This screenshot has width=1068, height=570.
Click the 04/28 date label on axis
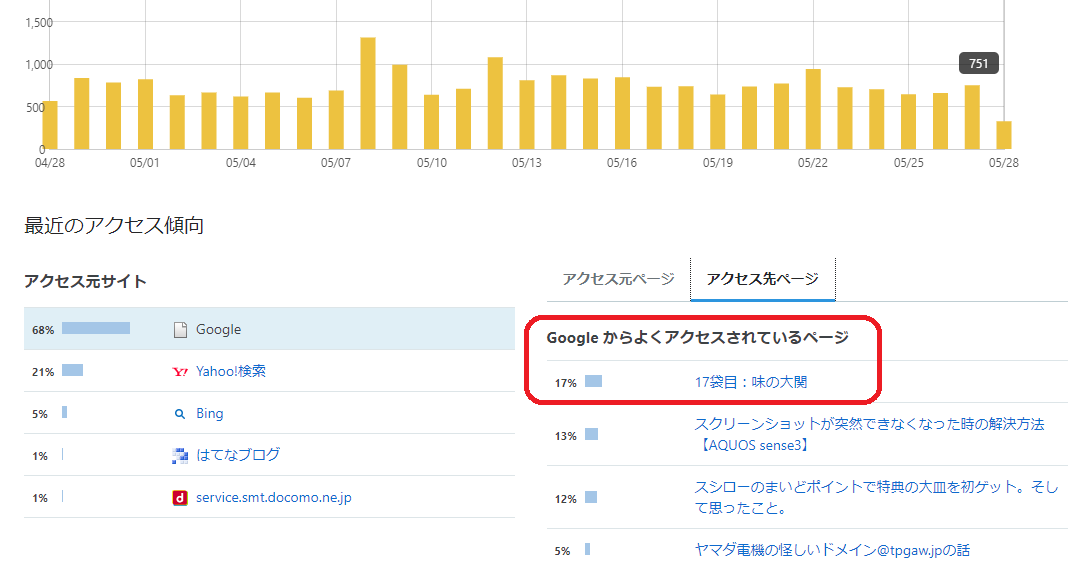[50, 163]
